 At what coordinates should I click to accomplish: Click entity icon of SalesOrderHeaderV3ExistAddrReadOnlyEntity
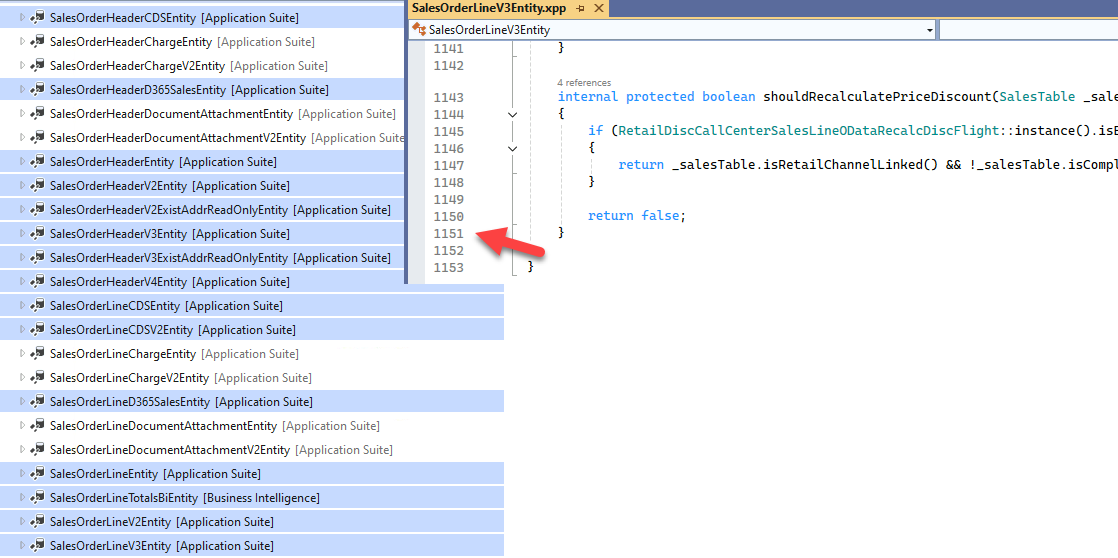pos(38,257)
